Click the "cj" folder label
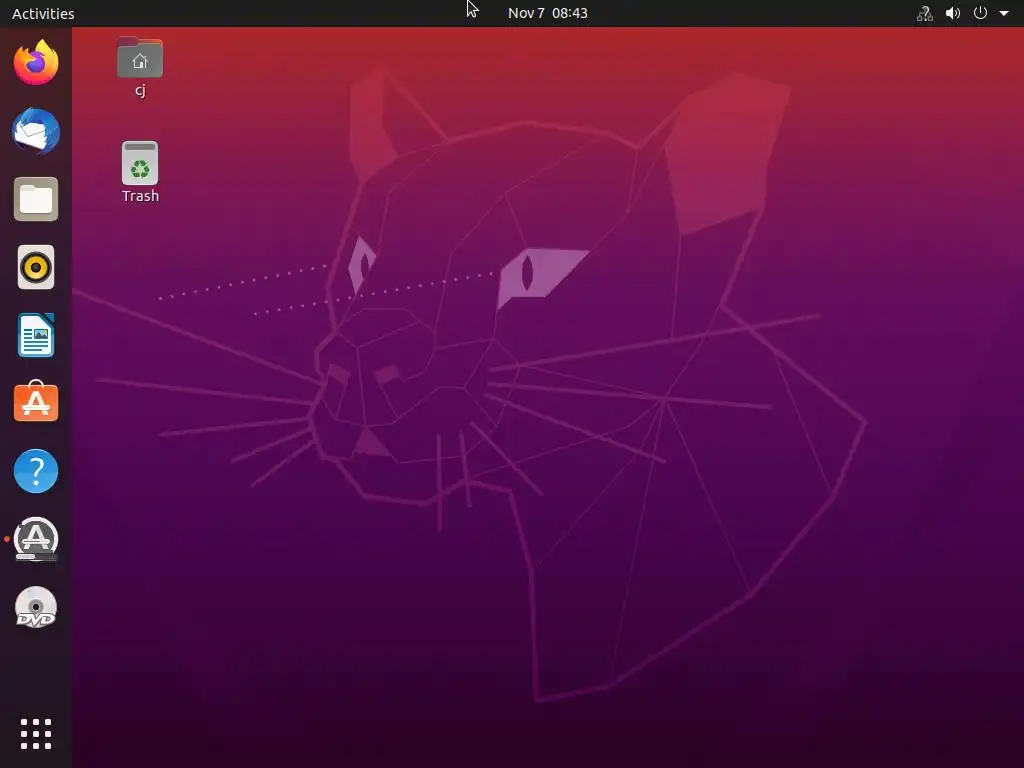The height and width of the screenshot is (768, 1024). 140,90
